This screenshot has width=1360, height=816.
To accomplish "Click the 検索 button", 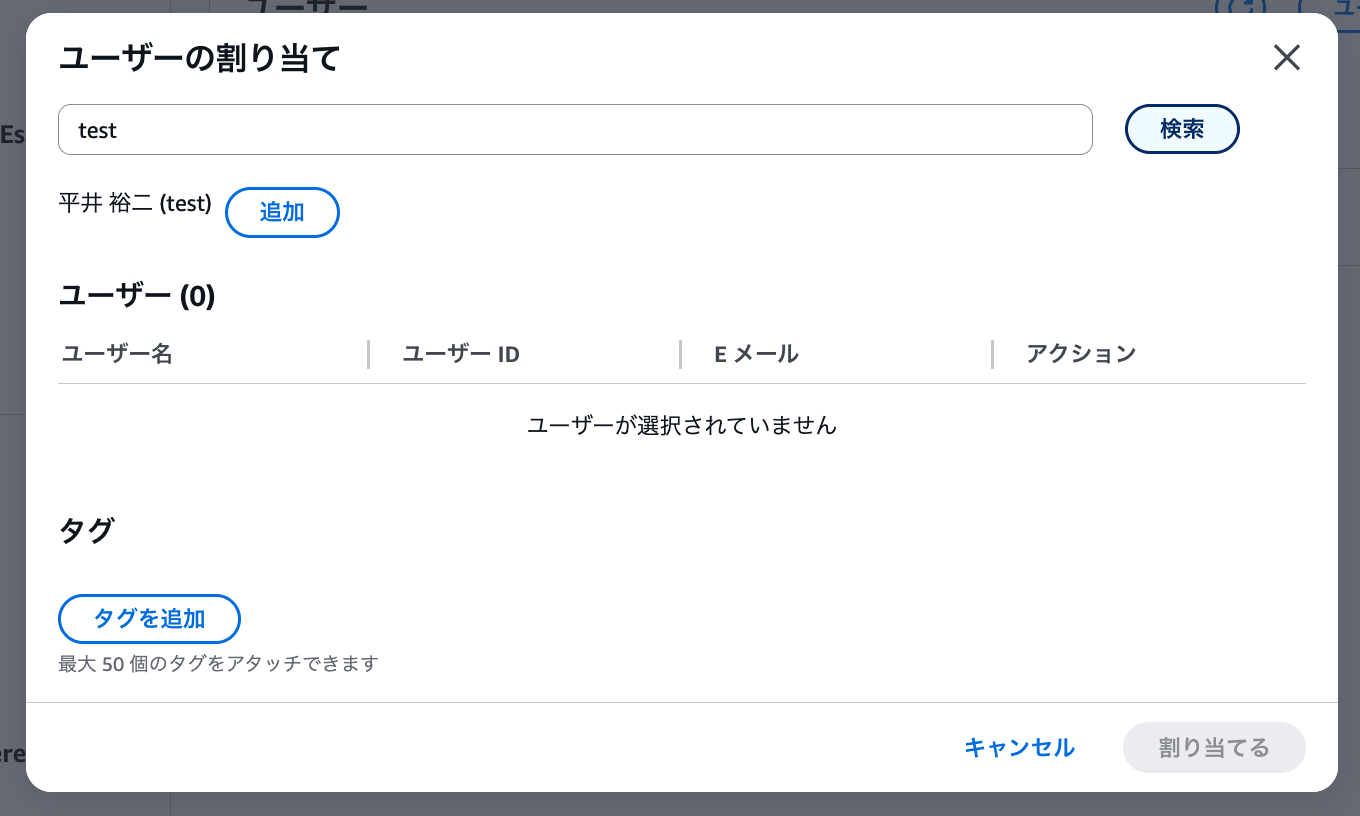I will click(x=1182, y=129).
